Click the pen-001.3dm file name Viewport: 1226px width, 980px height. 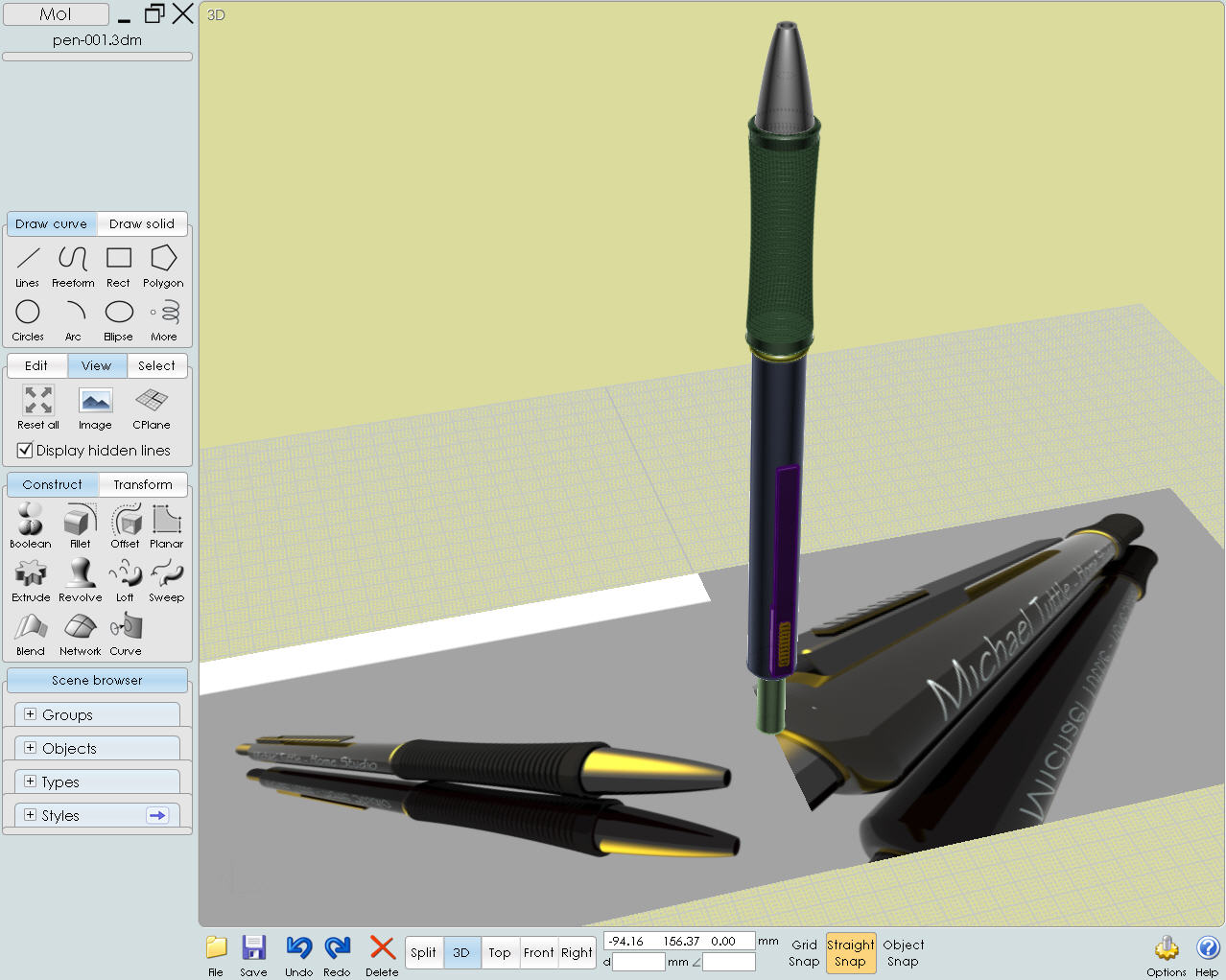pyautogui.click(x=97, y=40)
